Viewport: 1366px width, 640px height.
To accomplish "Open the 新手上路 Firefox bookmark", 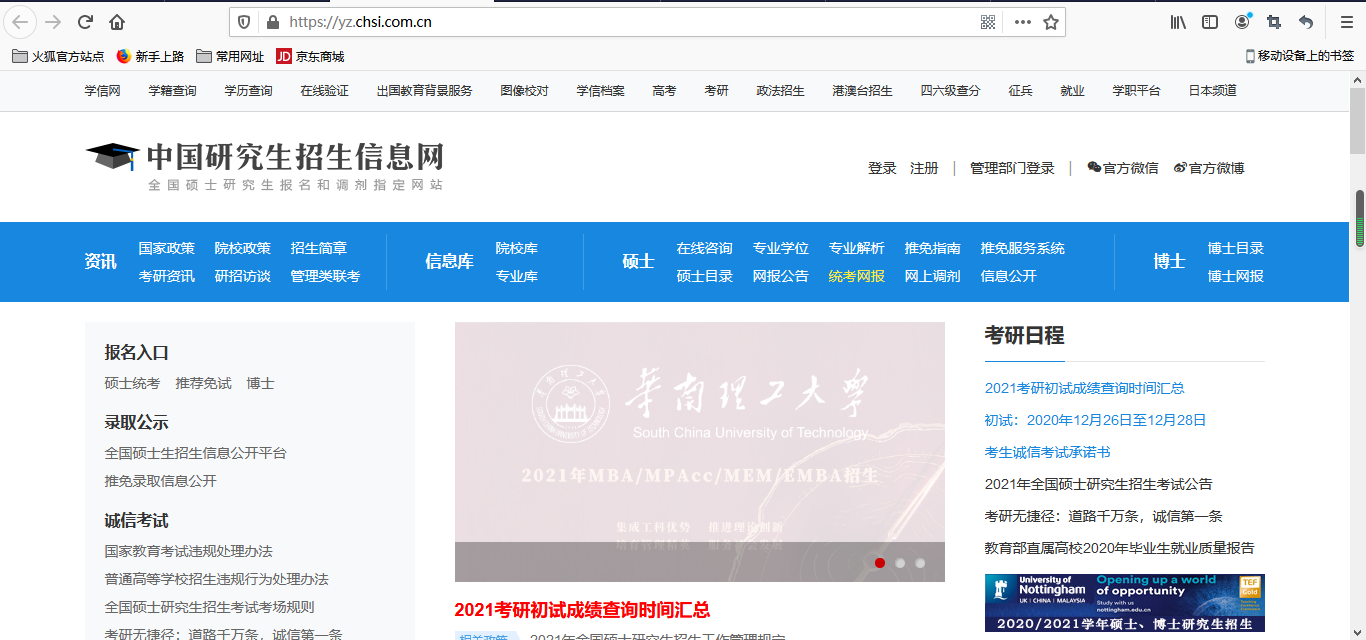I will point(150,56).
